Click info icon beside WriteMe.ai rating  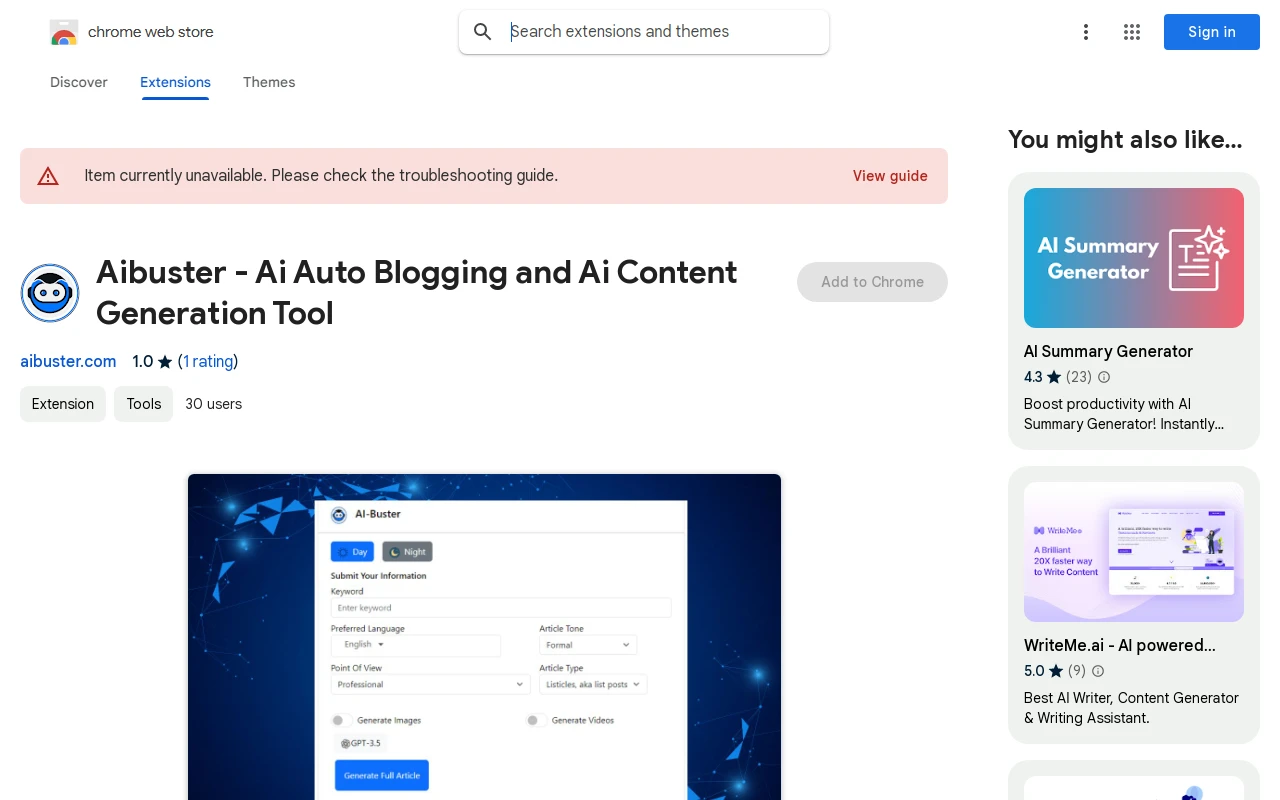tap(1098, 671)
